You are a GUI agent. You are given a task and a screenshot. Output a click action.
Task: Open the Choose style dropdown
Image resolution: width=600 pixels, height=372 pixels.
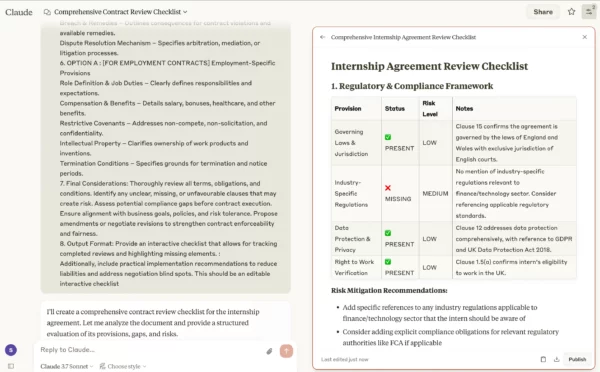pyautogui.click(x=123, y=366)
